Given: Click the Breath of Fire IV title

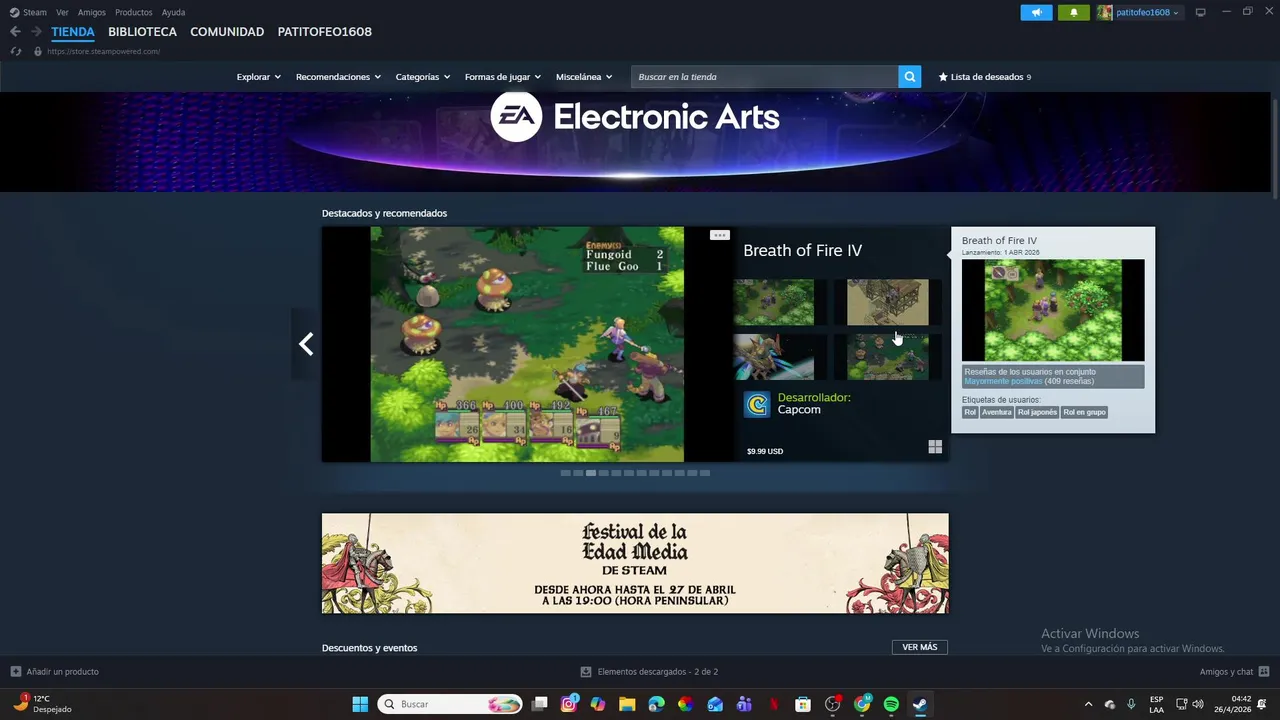Looking at the screenshot, I should pyautogui.click(x=802, y=251).
